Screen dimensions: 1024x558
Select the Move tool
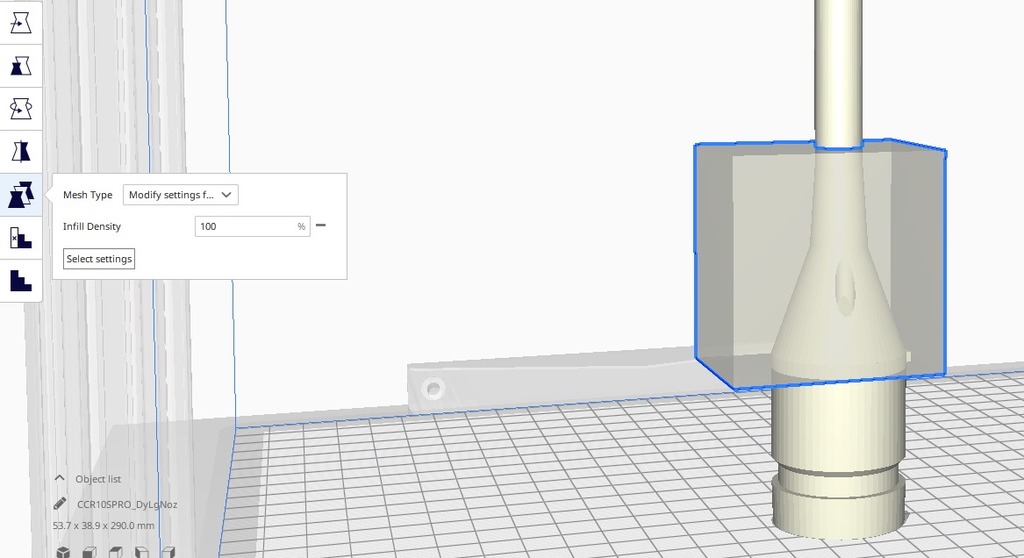[21, 23]
